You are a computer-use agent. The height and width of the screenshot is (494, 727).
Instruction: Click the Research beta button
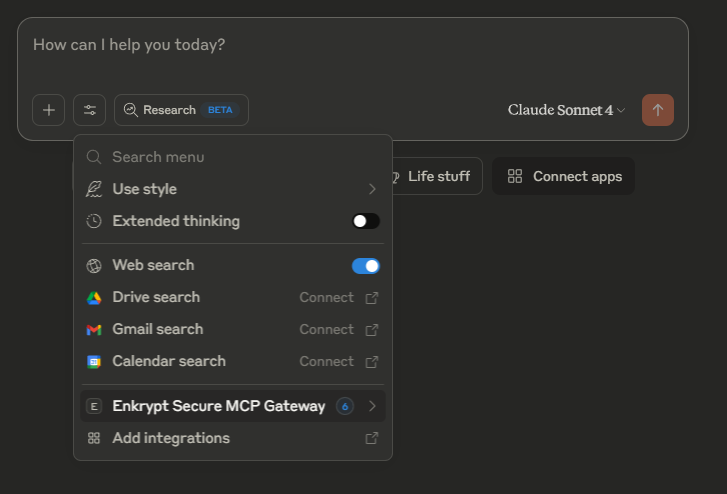(181, 110)
